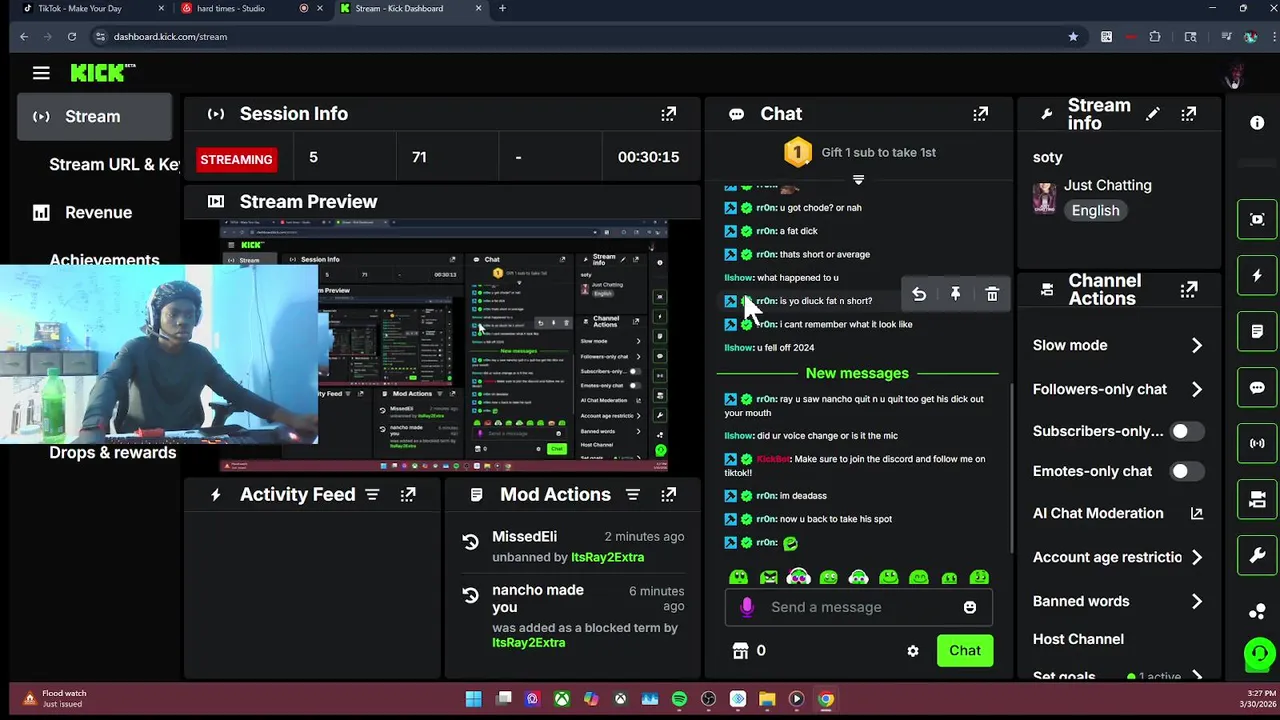Click ItsRay2Extra link under blocked term entry
The height and width of the screenshot is (720, 1280).
[x=528, y=642]
